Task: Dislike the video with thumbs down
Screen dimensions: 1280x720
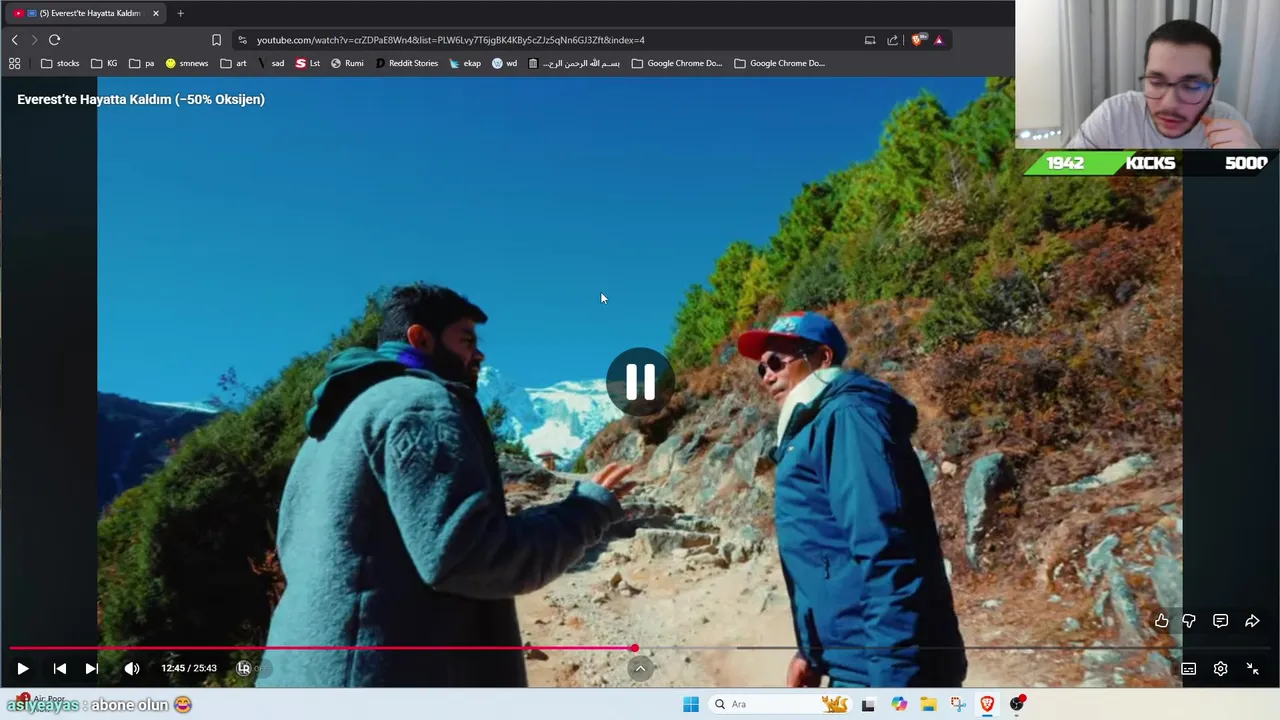Action: coord(1189,621)
